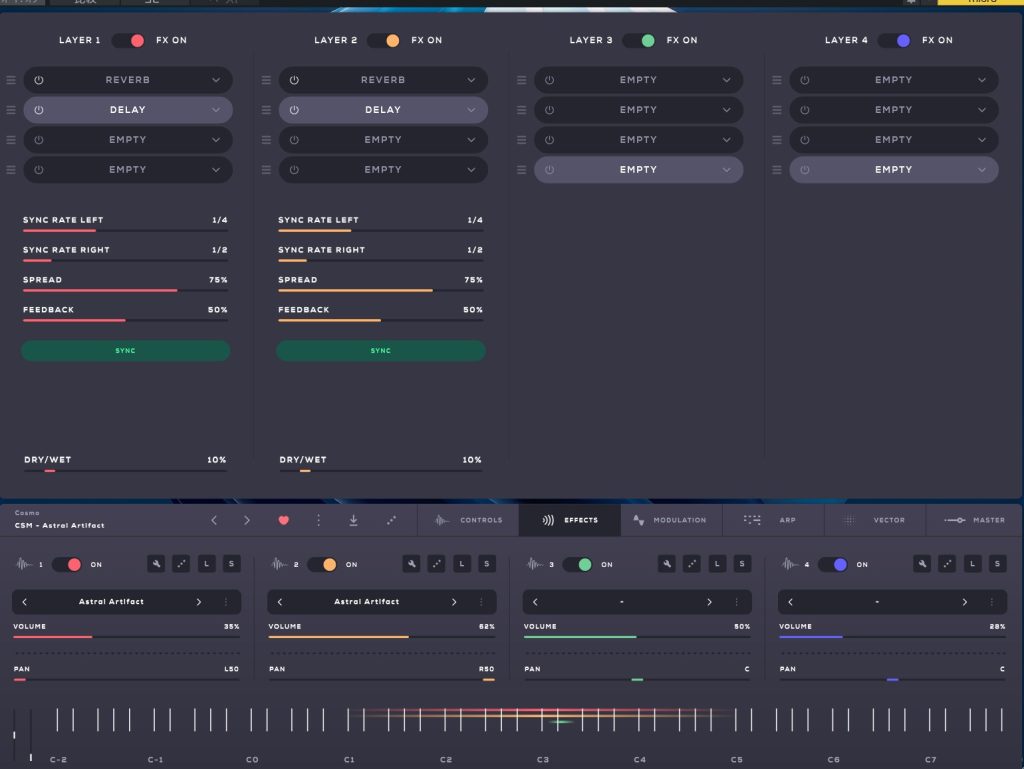Viewport: 1024px width, 769px height.
Task: Click the Solo (S) button on layer 2
Action: [x=486, y=564]
